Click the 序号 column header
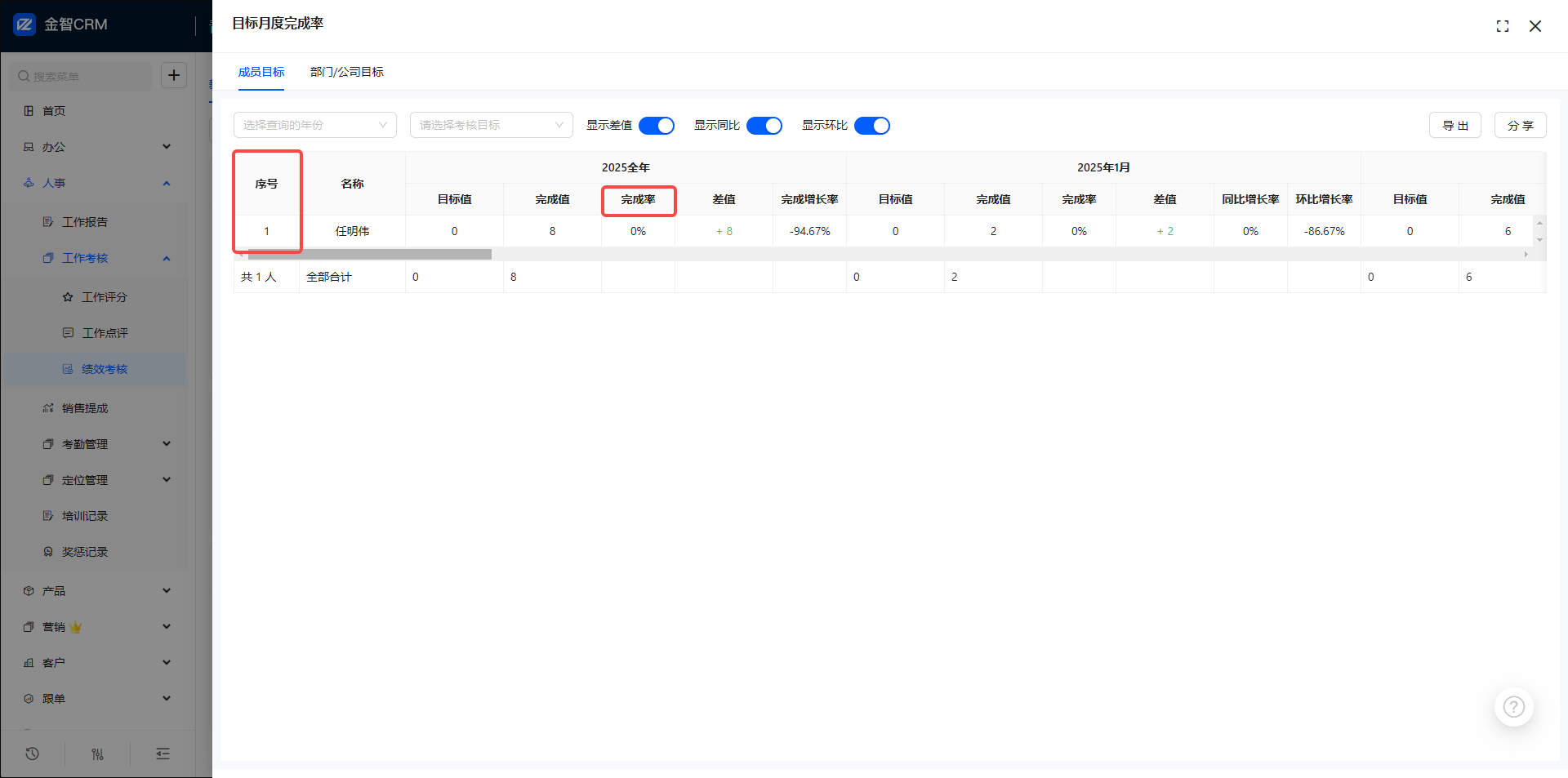Screen dimensions: 1568x778 click(x=267, y=184)
